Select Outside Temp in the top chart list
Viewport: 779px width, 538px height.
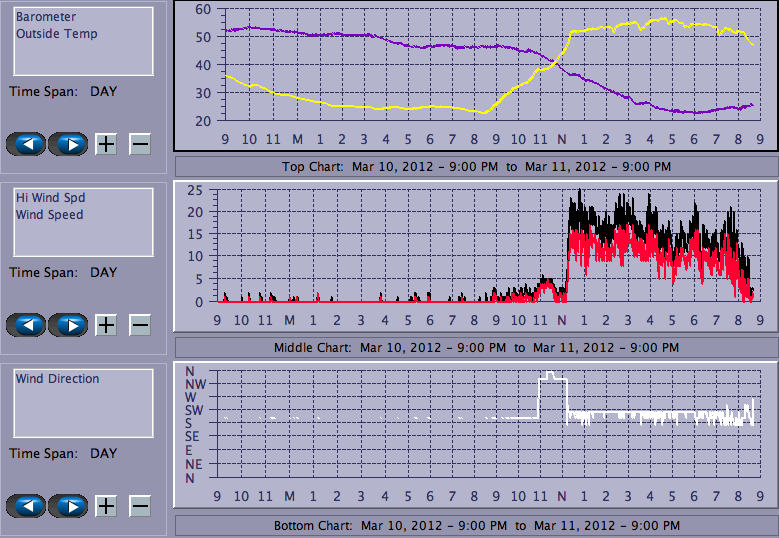tap(57, 33)
